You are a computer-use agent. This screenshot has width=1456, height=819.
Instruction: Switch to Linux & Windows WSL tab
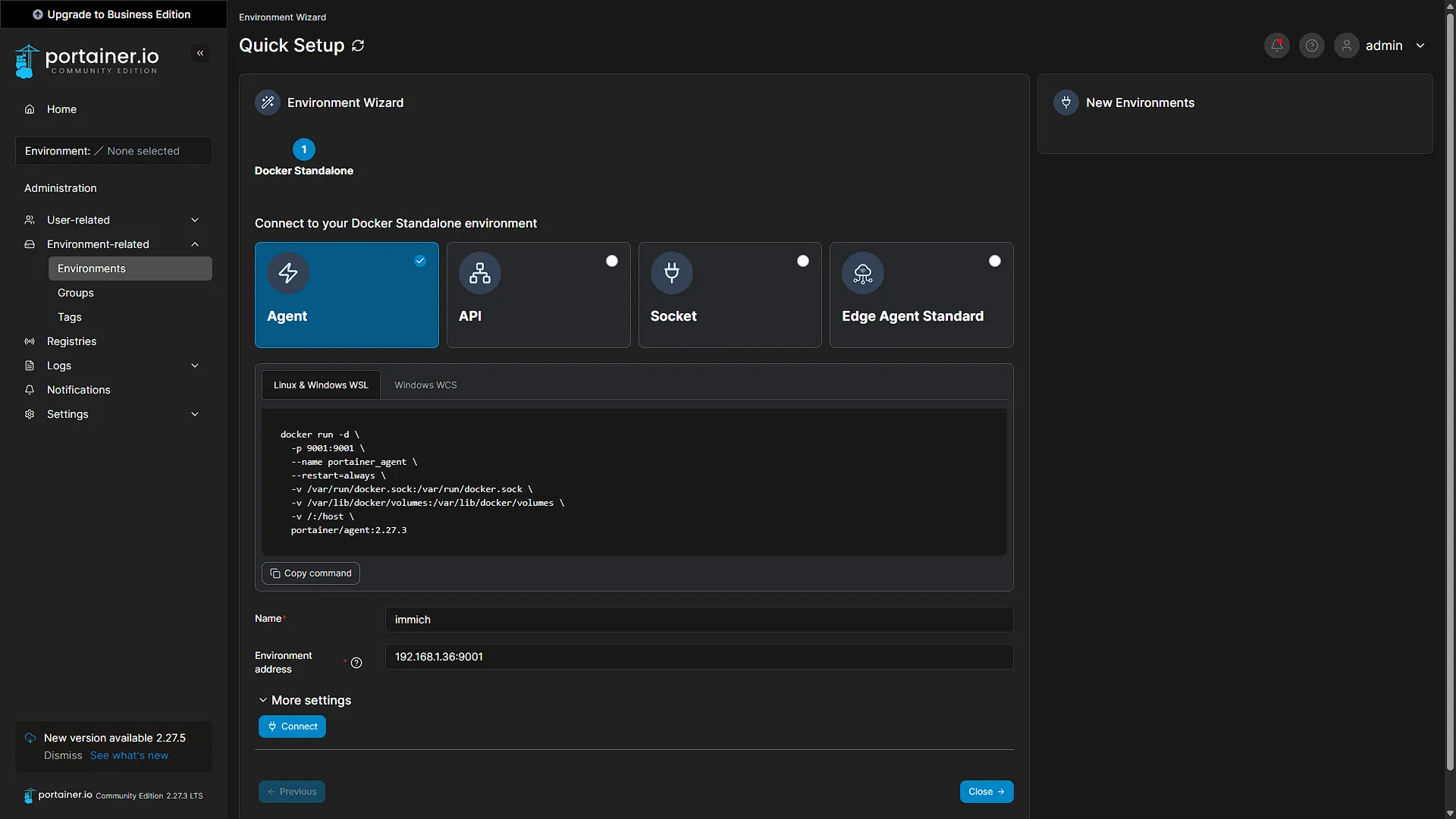[x=321, y=385]
